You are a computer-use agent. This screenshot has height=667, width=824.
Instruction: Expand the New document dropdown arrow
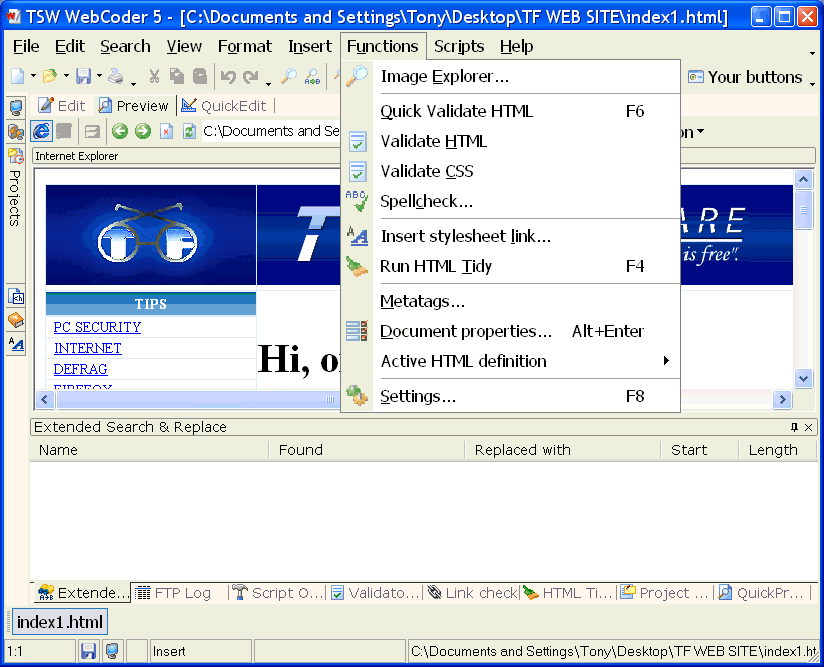coord(33,76)
